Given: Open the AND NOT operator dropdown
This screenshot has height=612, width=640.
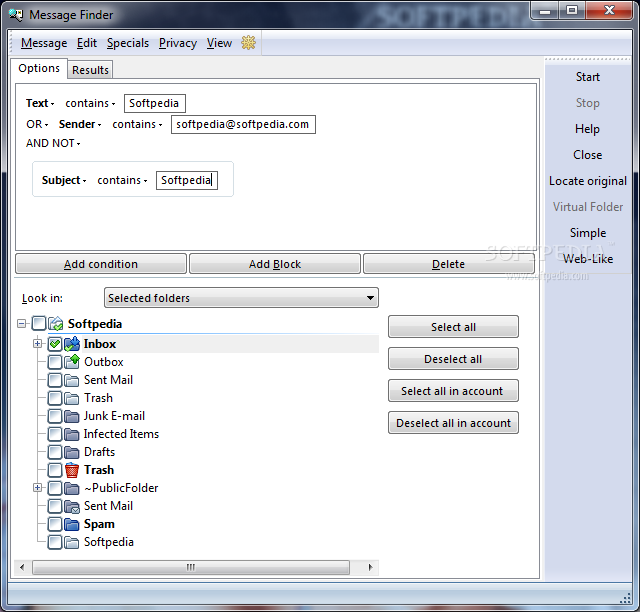Looking at the screenshot, I should tap(53, 143).
